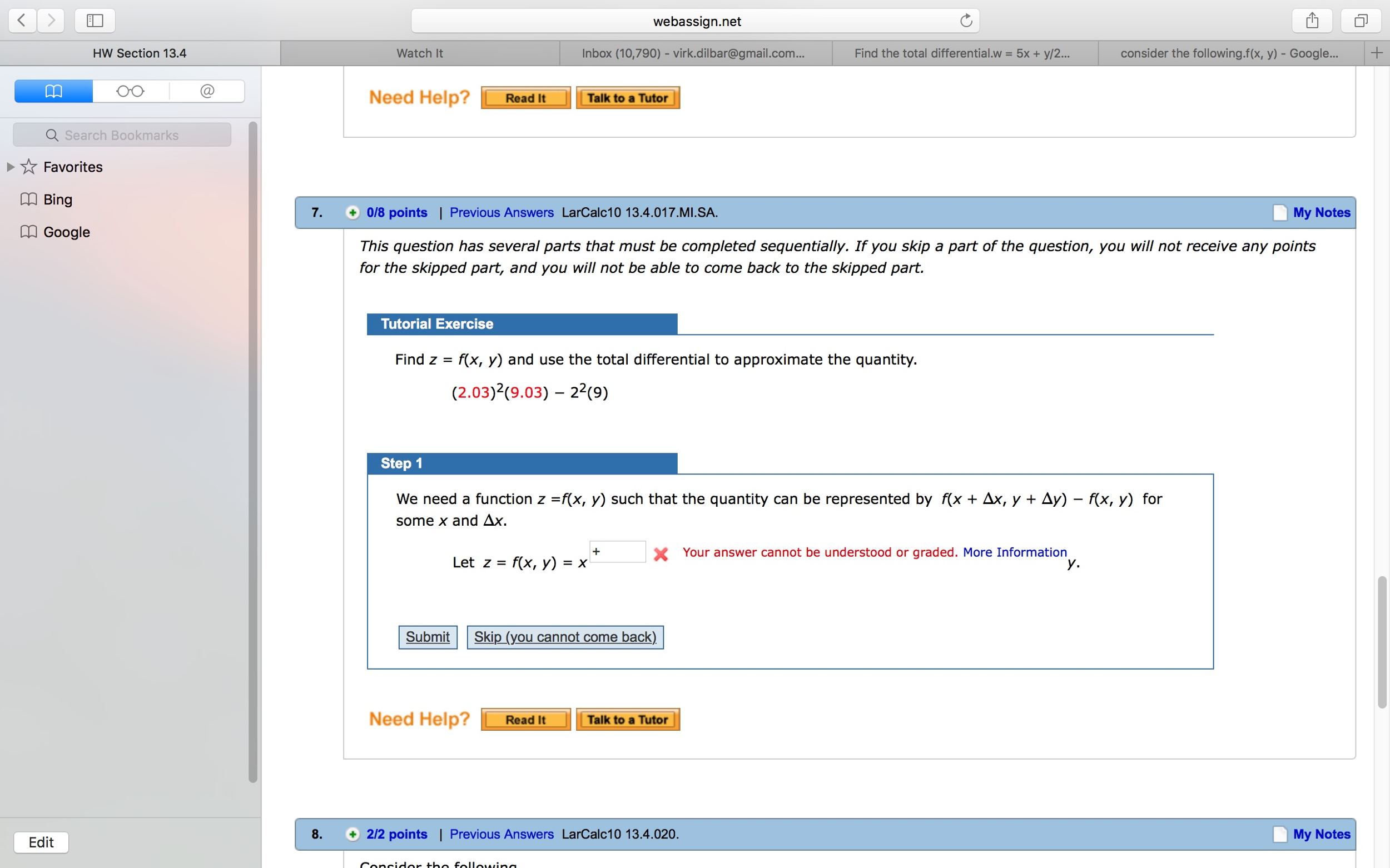Click the top Talk to a Tutor button
Screen dimensions: 1390x868
(x=628, y=98)
